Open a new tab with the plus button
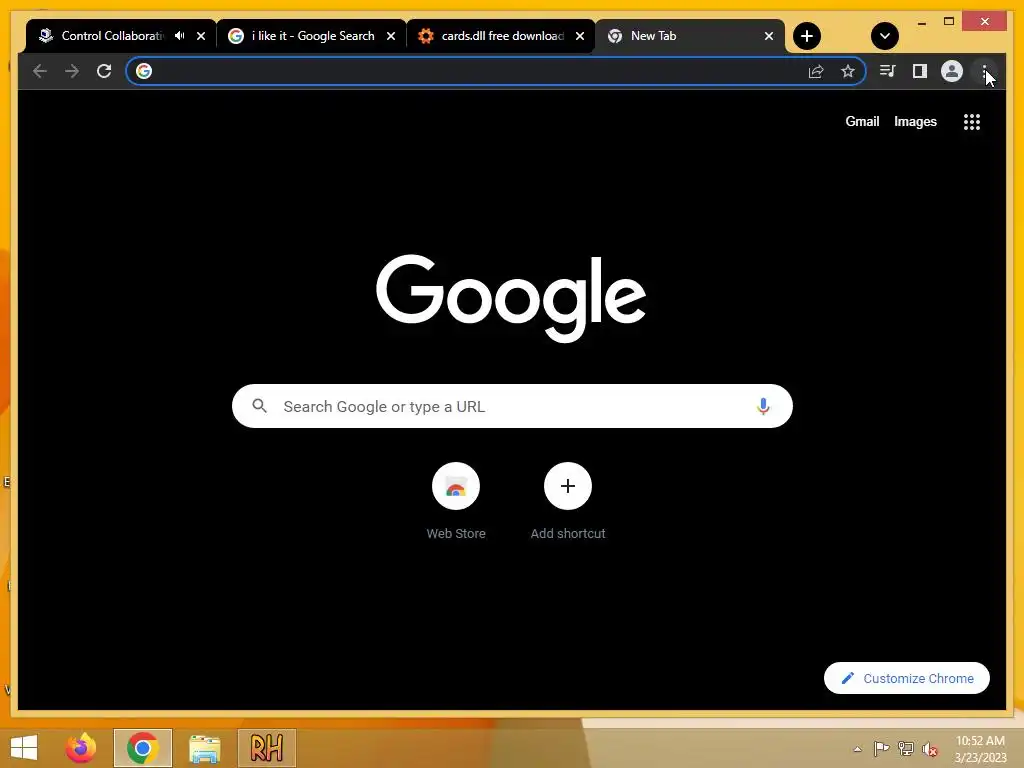The height and width of the screenshot is (768, 1024). coord(807,36)
